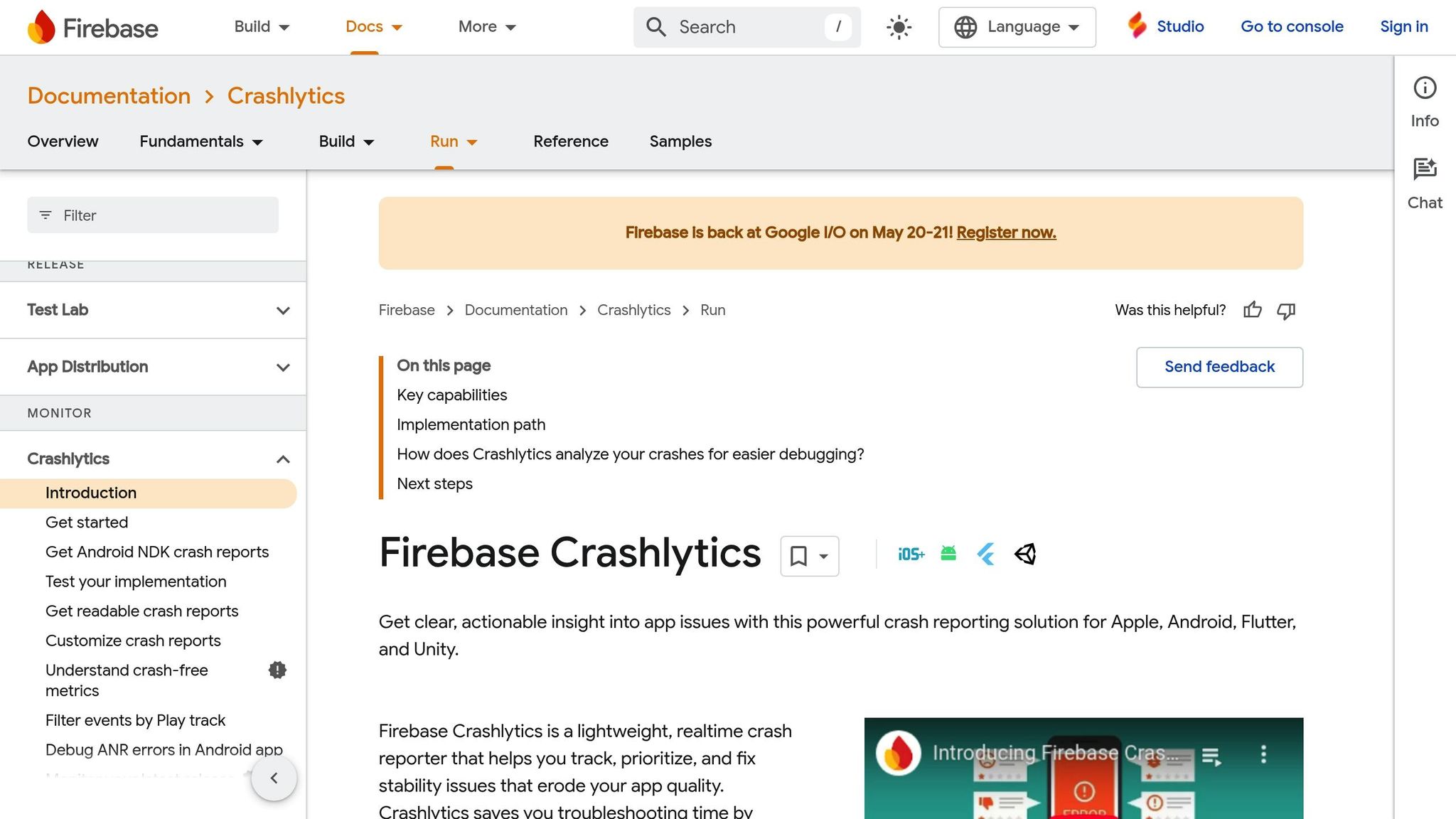Collapse the Crashlytics sidebar section
The image size is (1456, 819).
coord(283,459)
